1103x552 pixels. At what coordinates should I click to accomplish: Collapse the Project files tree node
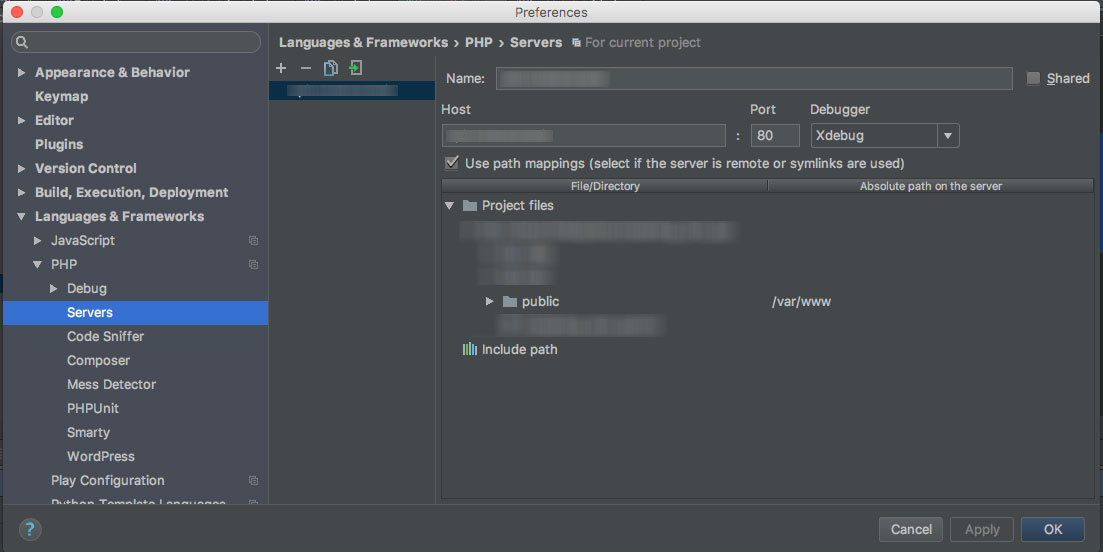click(450, 206)
